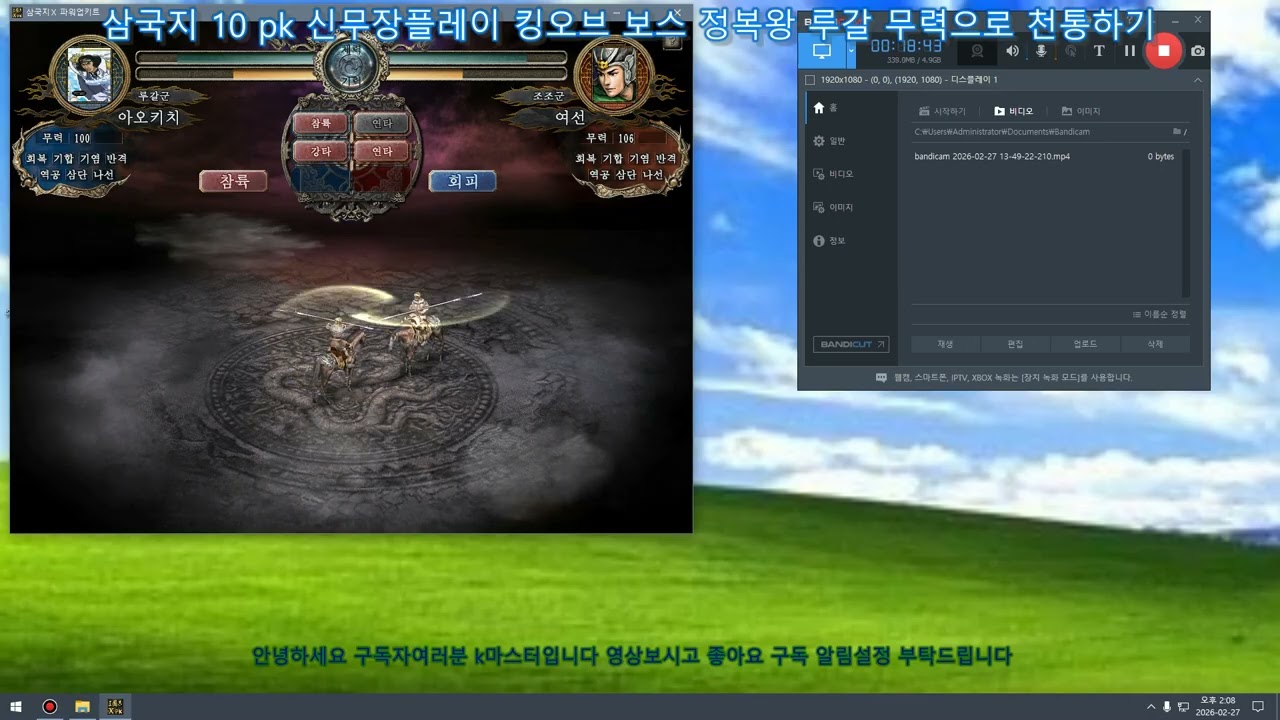Viewport: 1280px width, 720px height.
Task: Click 여선 character portrait
Action: (x=613, y=73)
